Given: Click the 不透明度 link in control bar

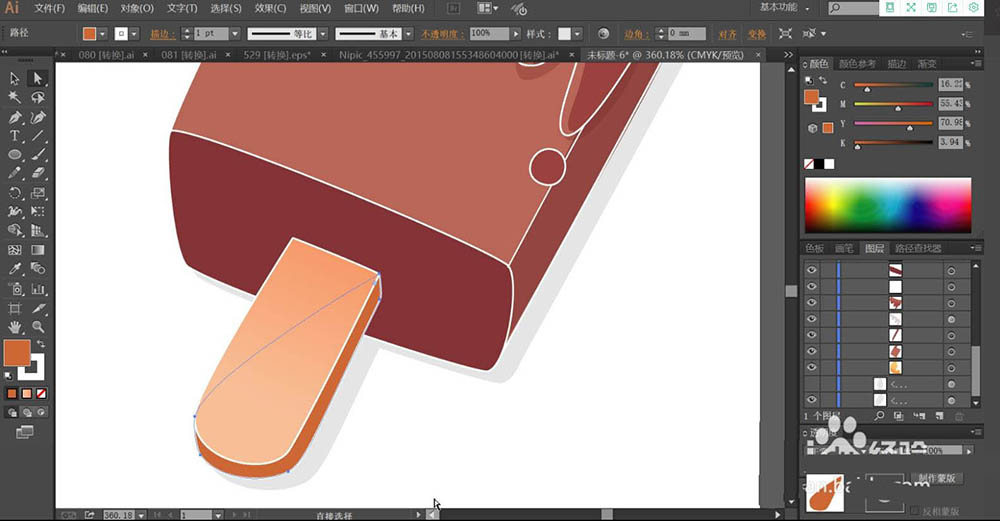Looking at the screenshot, I should click(x=443, y=34).
